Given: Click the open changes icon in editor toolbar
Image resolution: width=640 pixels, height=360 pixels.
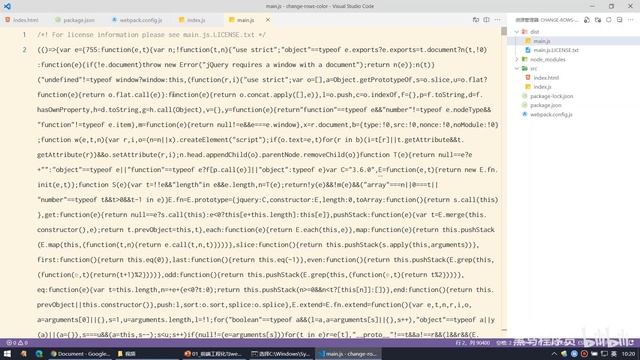Looking at the screenshot, I should pyautogui.click(x=476, y=20).
